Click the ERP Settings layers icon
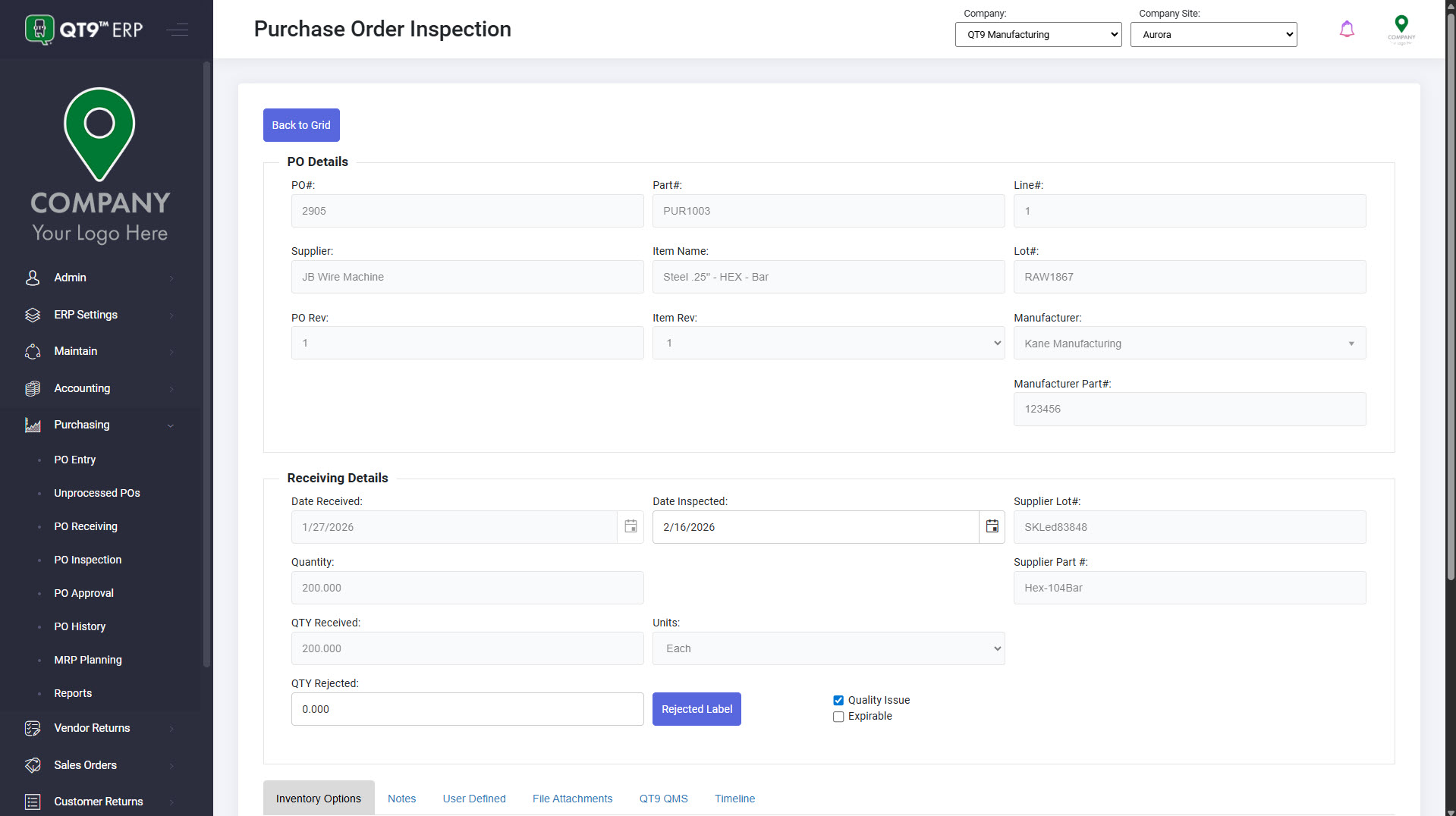The image size is (1456, 816). pos(33,315)
